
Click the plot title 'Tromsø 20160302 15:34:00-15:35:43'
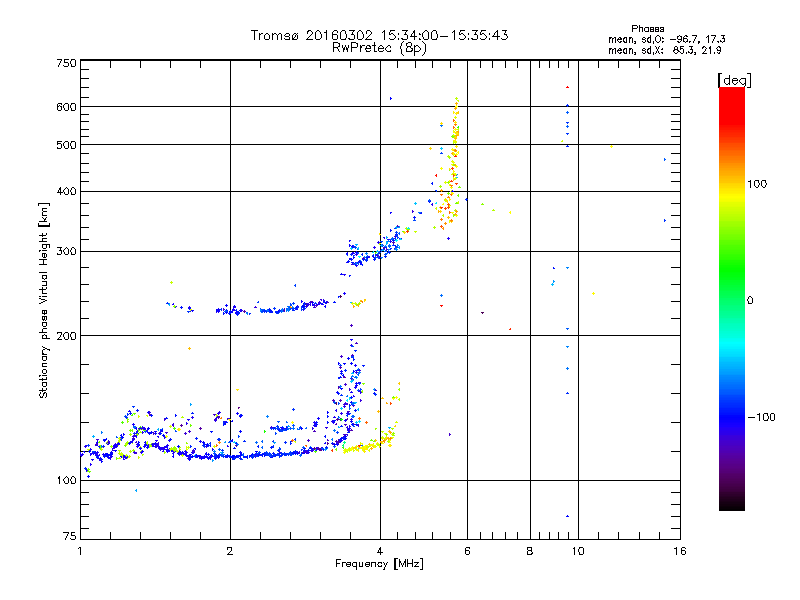[x=379, y=35]
